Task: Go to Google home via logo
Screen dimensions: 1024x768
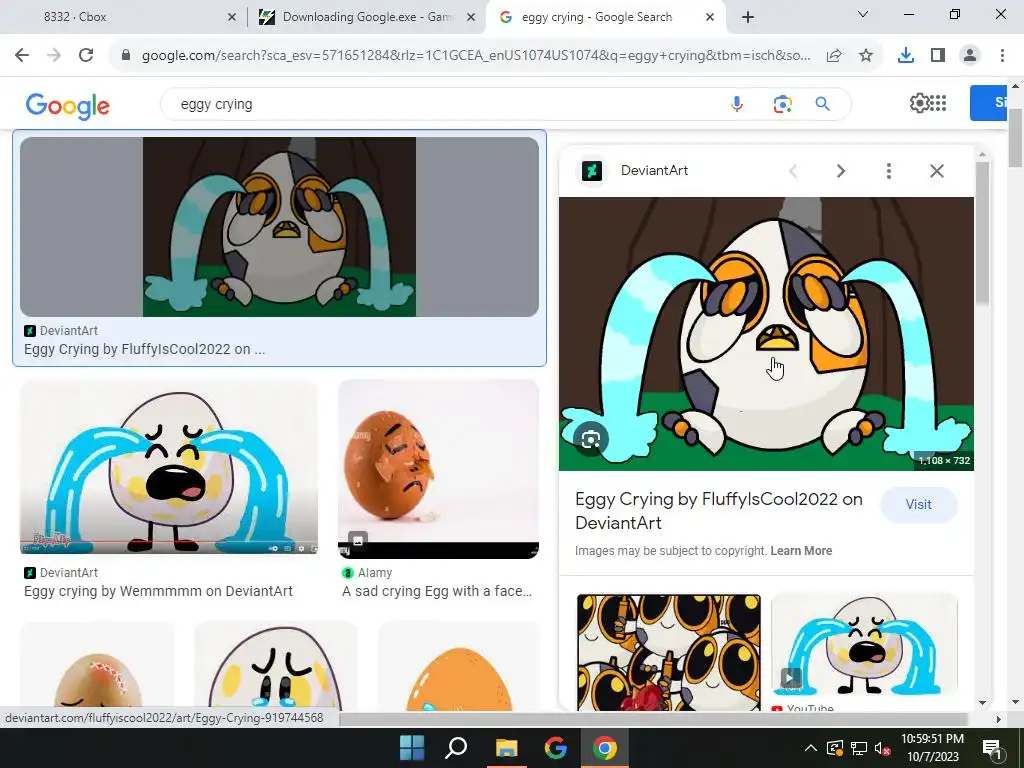Action: click(68, 105)
